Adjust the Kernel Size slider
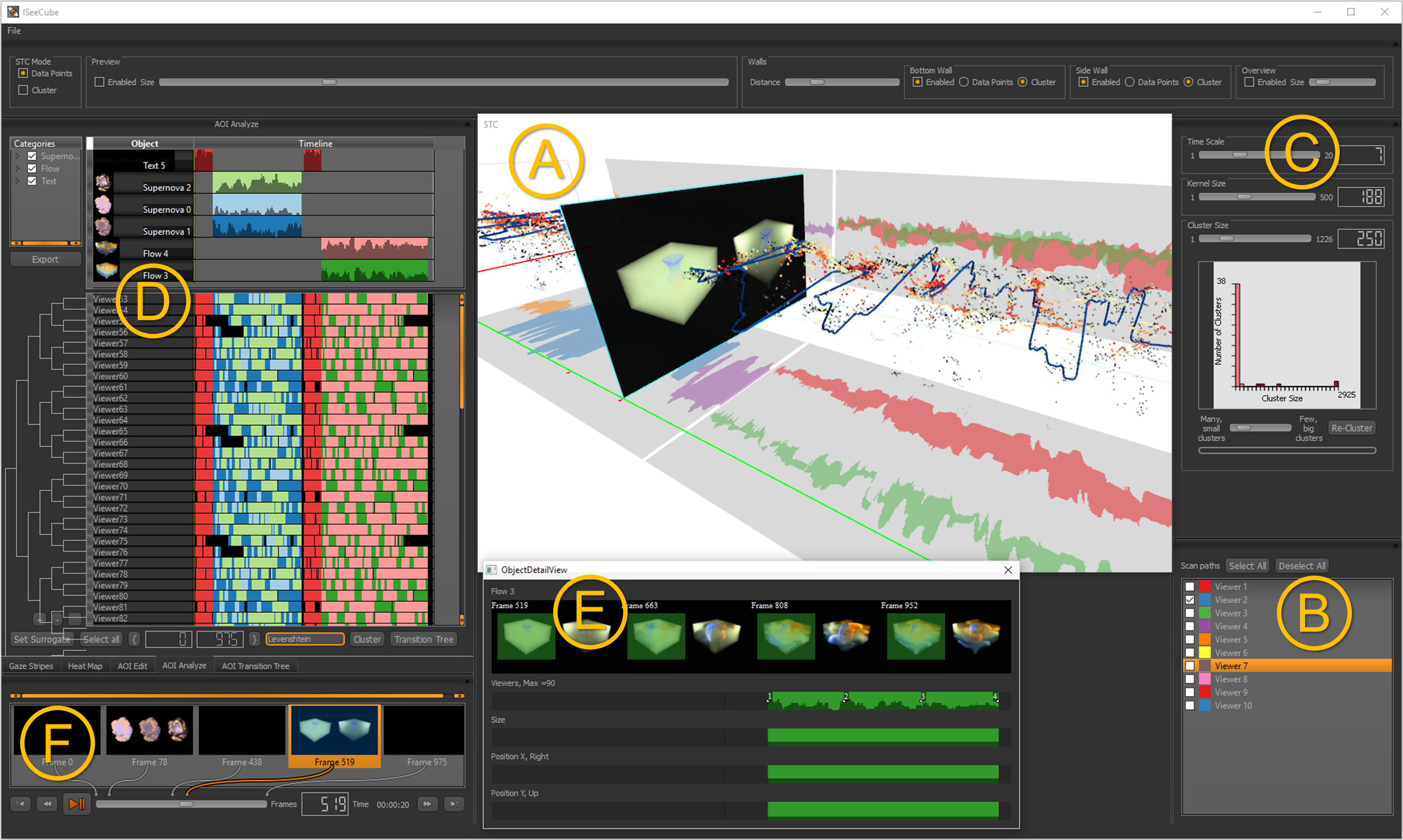 (x=1245, y=197)
